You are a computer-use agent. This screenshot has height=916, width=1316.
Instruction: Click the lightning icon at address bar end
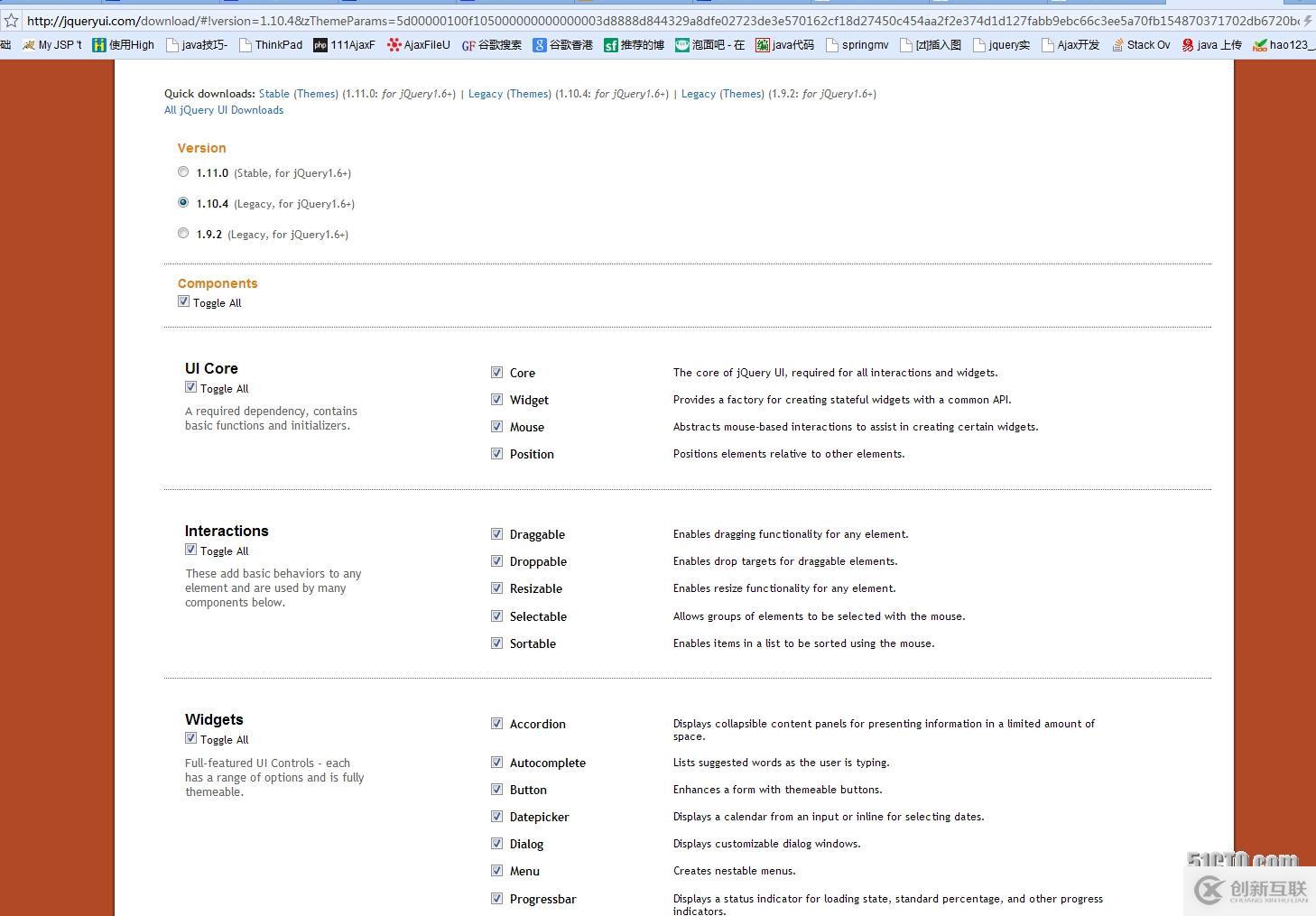click(x=1307, y=20)
